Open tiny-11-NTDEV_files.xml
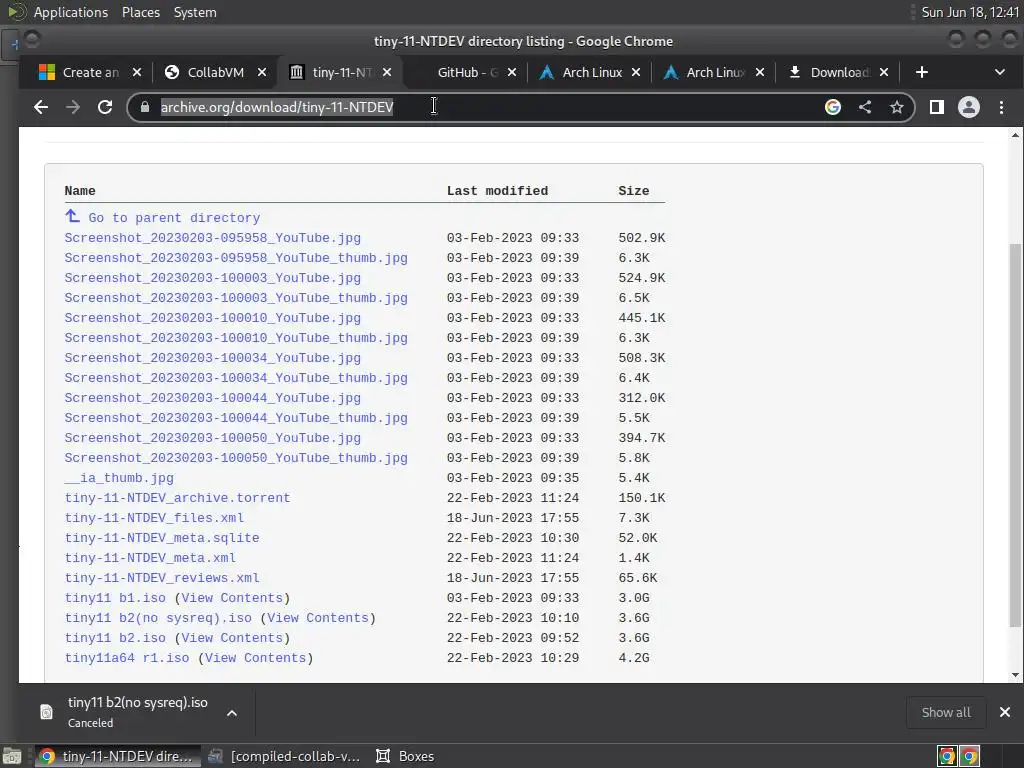 point(154,518)
